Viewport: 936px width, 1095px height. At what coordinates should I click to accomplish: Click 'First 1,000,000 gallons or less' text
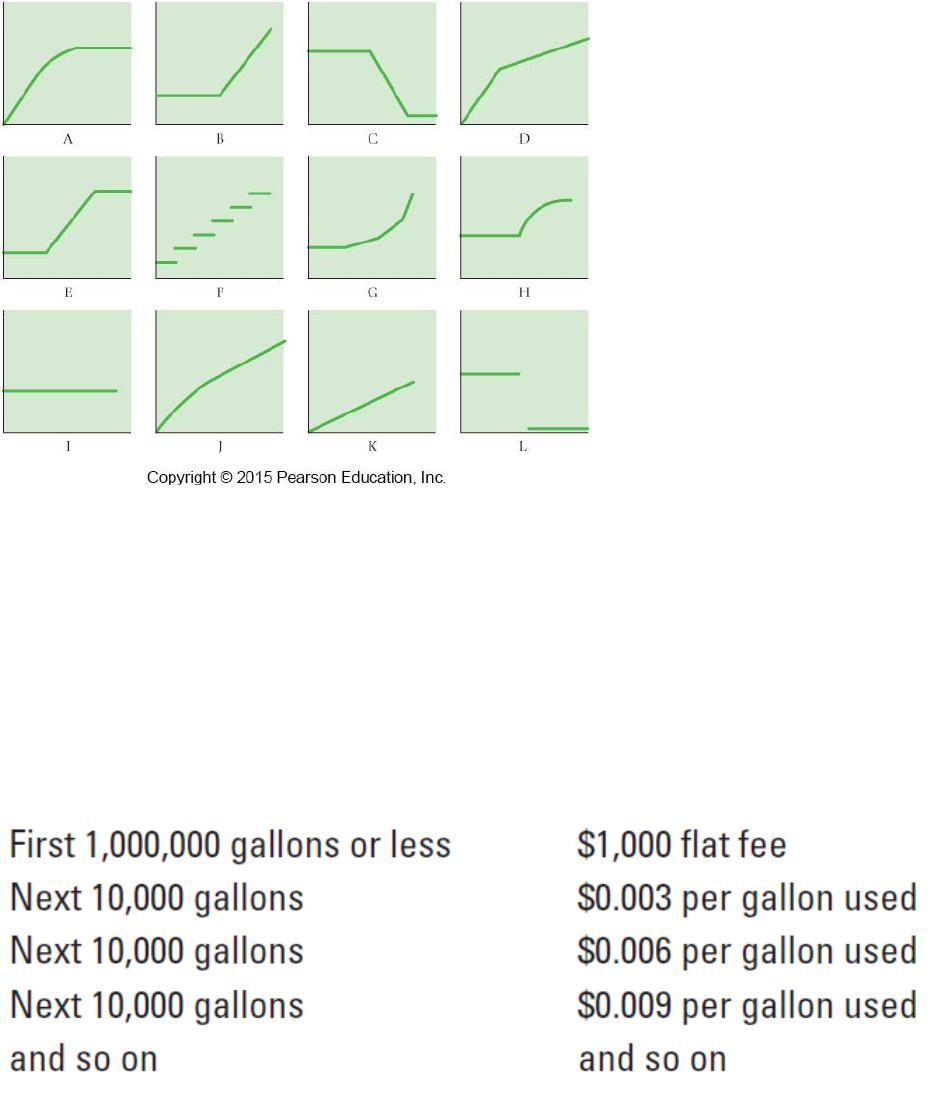(230, 844)
